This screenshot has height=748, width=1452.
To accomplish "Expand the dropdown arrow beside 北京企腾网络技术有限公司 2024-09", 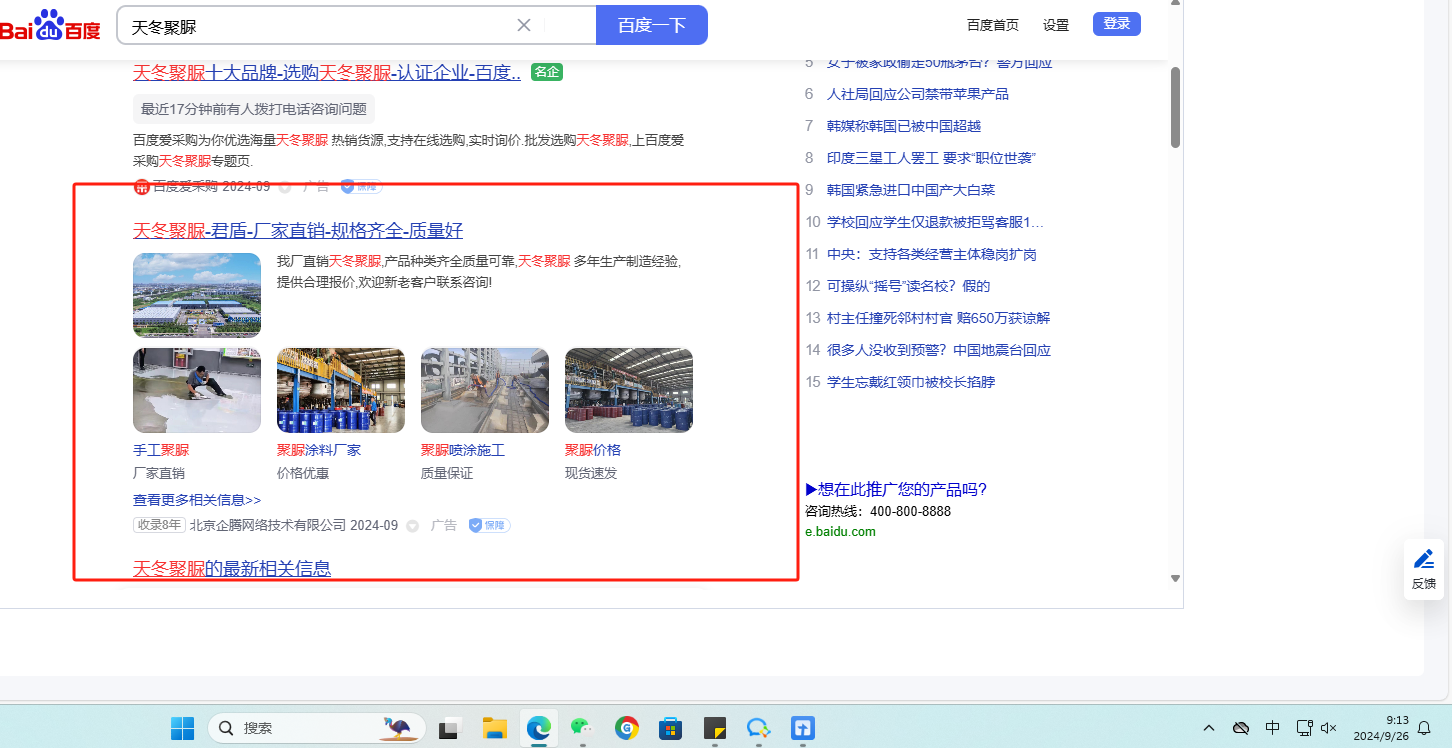I will pyautogui.click(x=412, y=526).
